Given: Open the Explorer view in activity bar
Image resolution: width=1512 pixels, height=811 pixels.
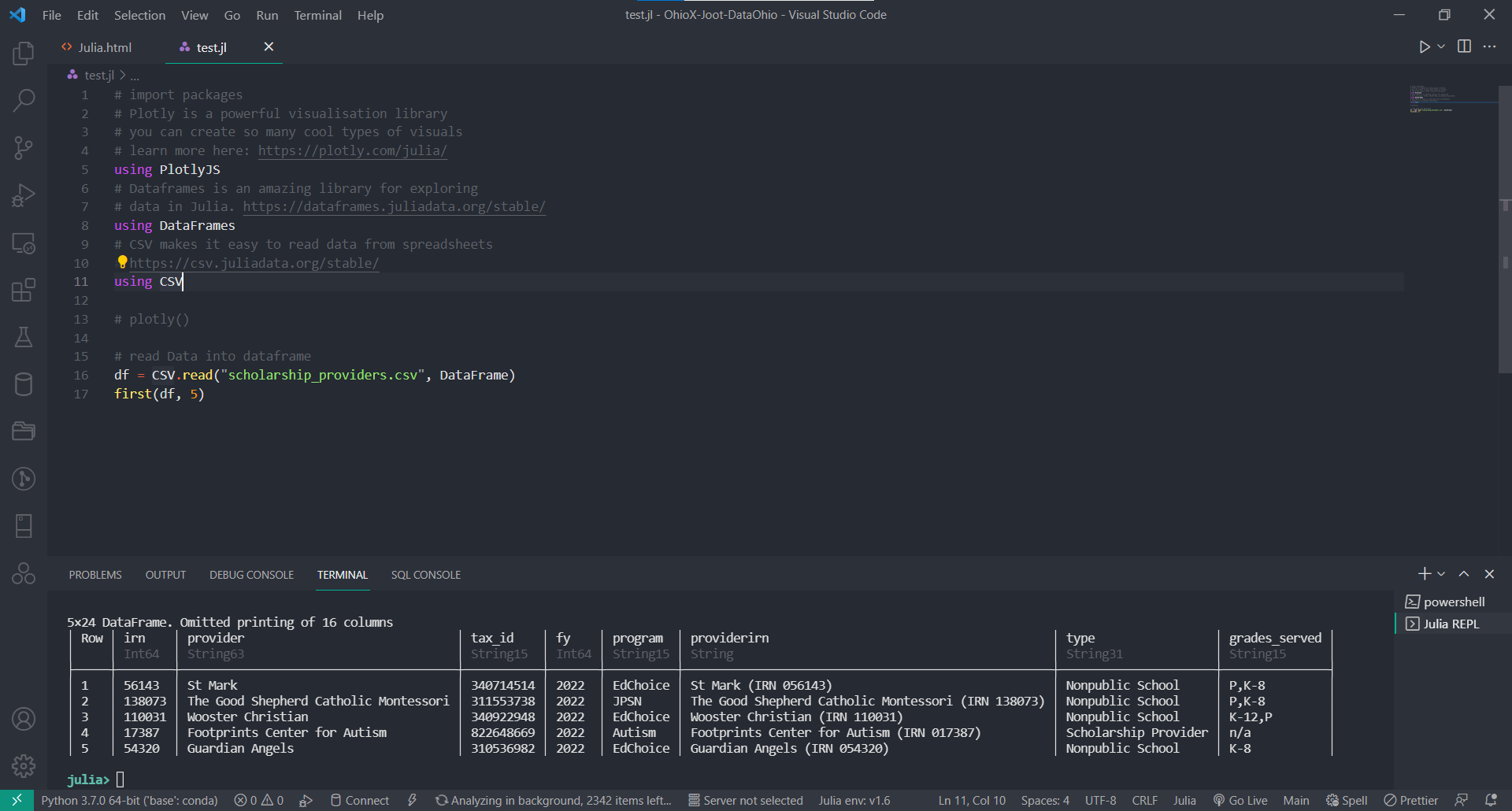Looking at the screenshot, I should click(24, 54).
